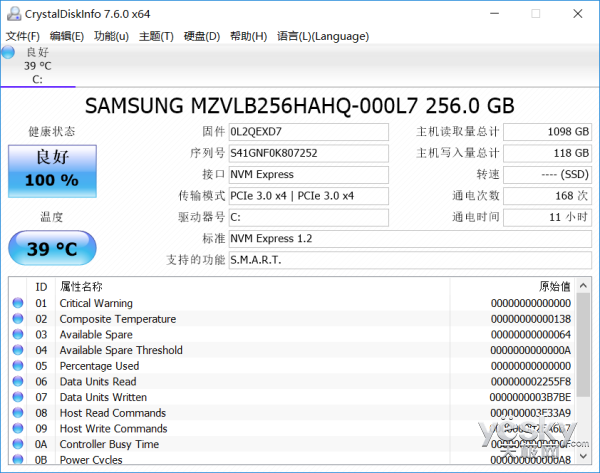Image resolution: width=600 pixels, height=473 pixels.
Task: Select the Controller Busy Time attribute name
Action: (x=109, y=444)
